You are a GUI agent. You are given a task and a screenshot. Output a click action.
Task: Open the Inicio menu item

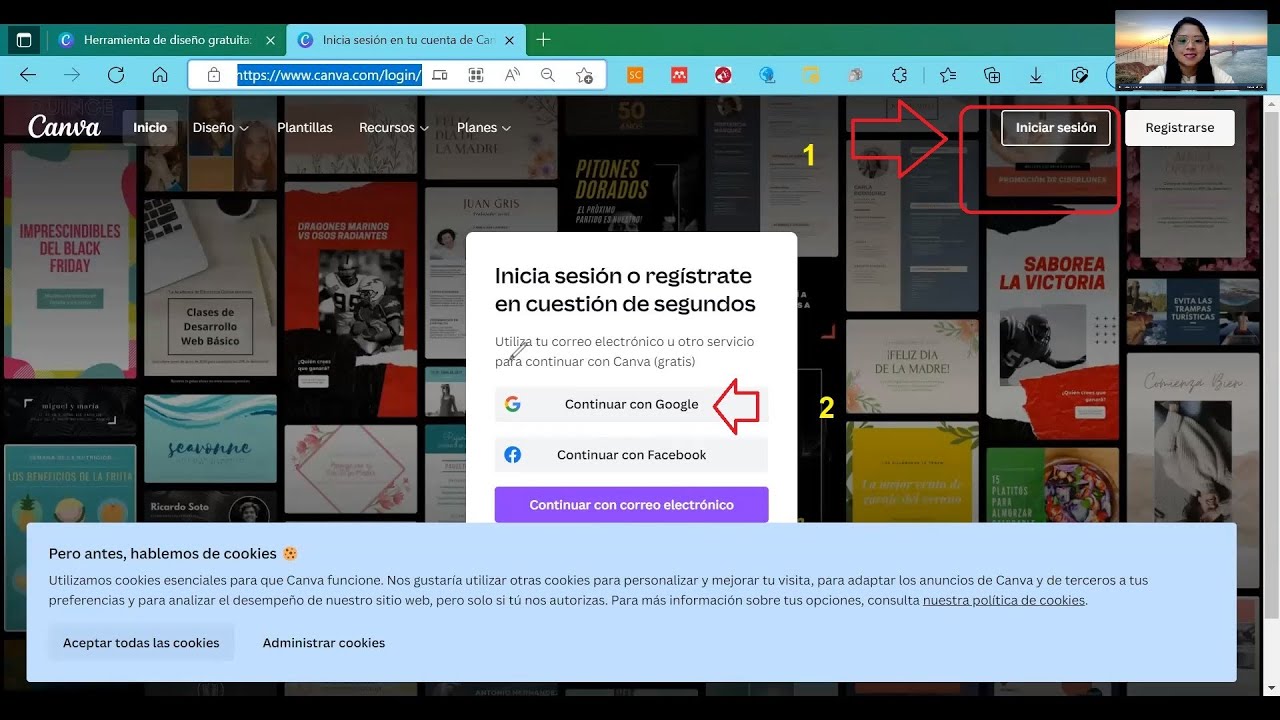pos(150,128)
